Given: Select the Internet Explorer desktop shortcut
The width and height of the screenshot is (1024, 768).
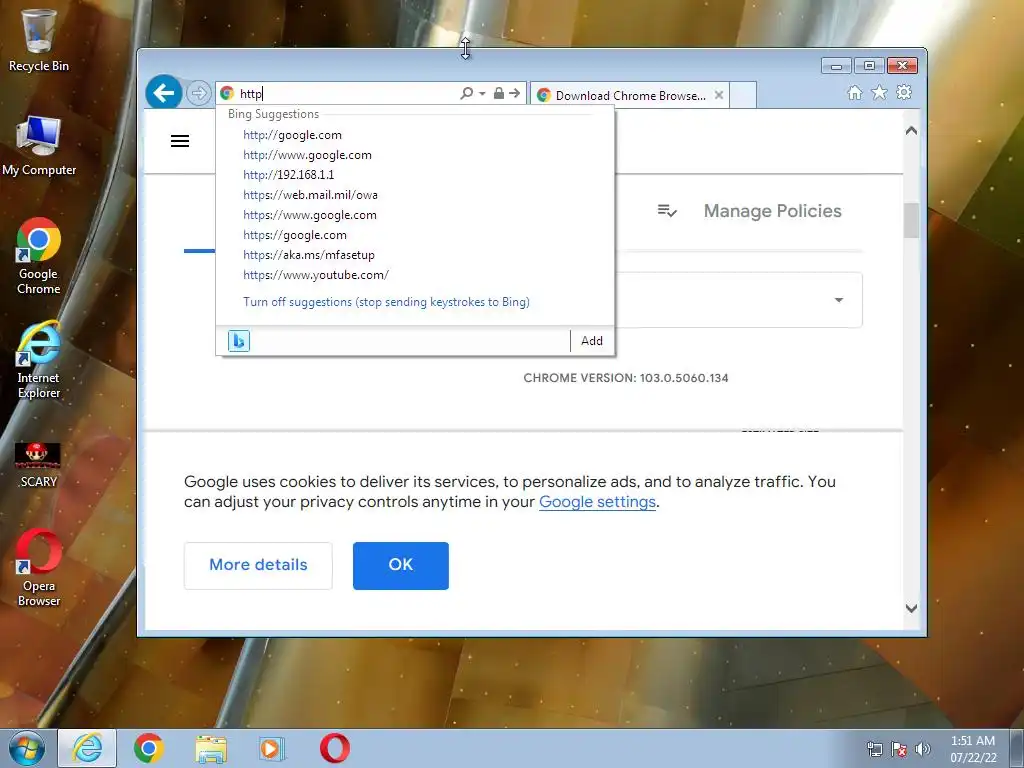Looking at the screenshot, I should [39, 360].
